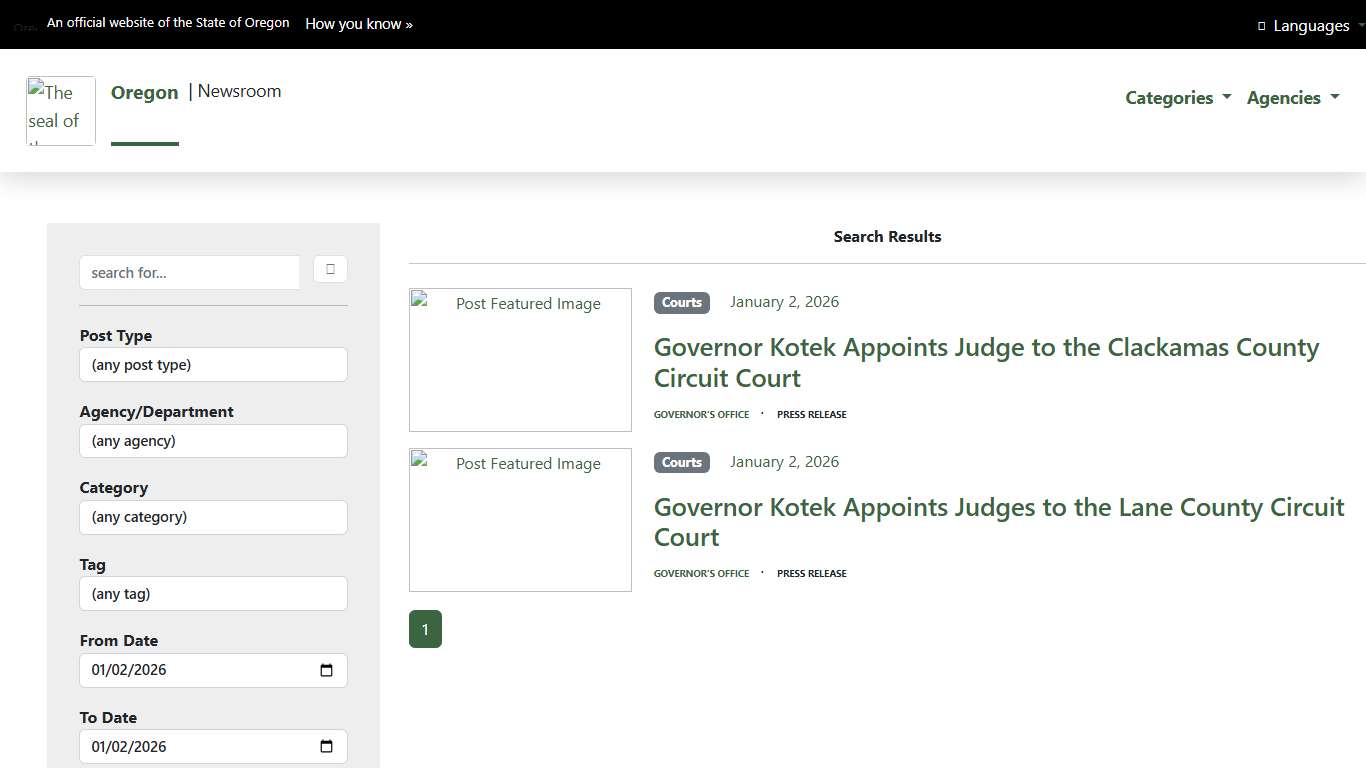The image size is (1366, 768).
Task: Go to page 1 of results
Action: pos(425,629)
